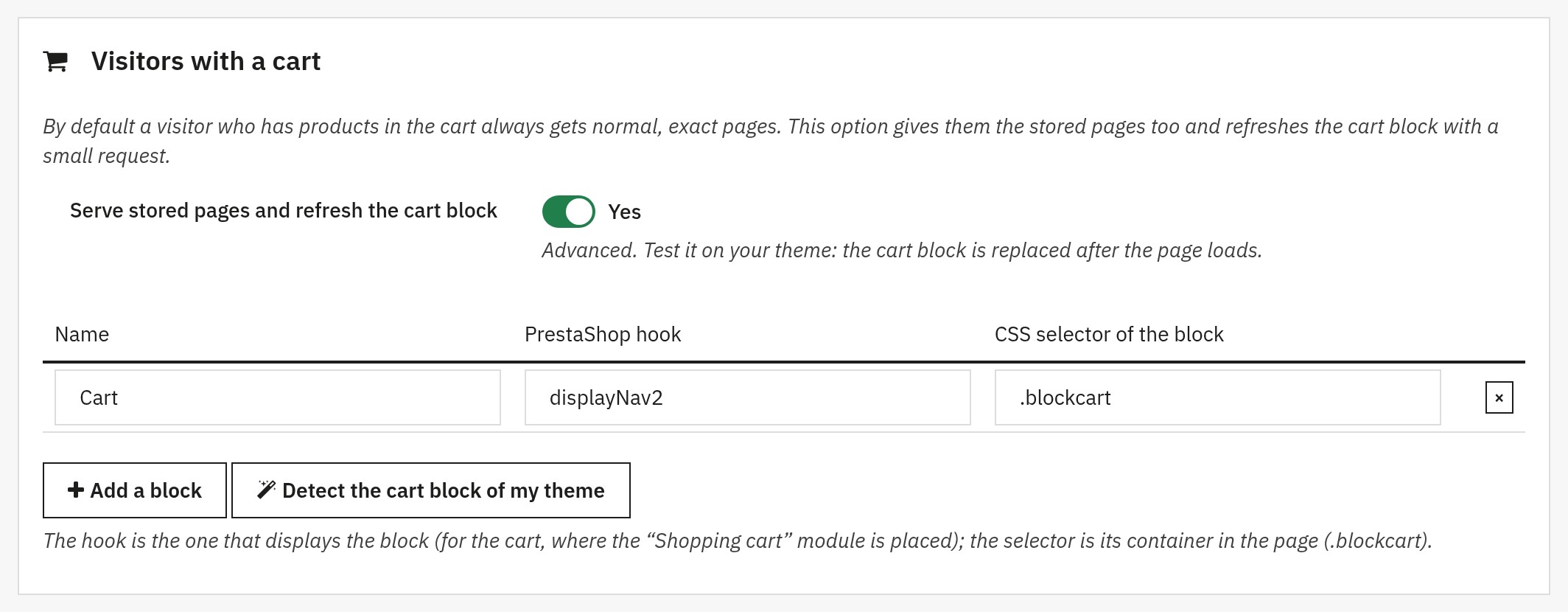Click the 'CSS selector of the block' header
The image size is (1568, 612).
coord(1109,334)
